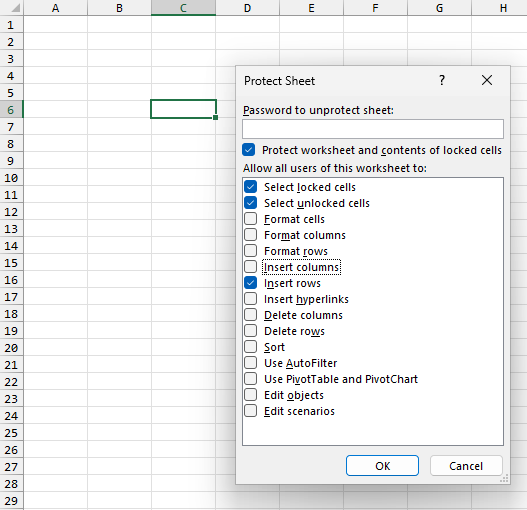The width and height of the screenshot is (527, 510).
Task: Select row 15 header
Action: click(x=11, y=263)
